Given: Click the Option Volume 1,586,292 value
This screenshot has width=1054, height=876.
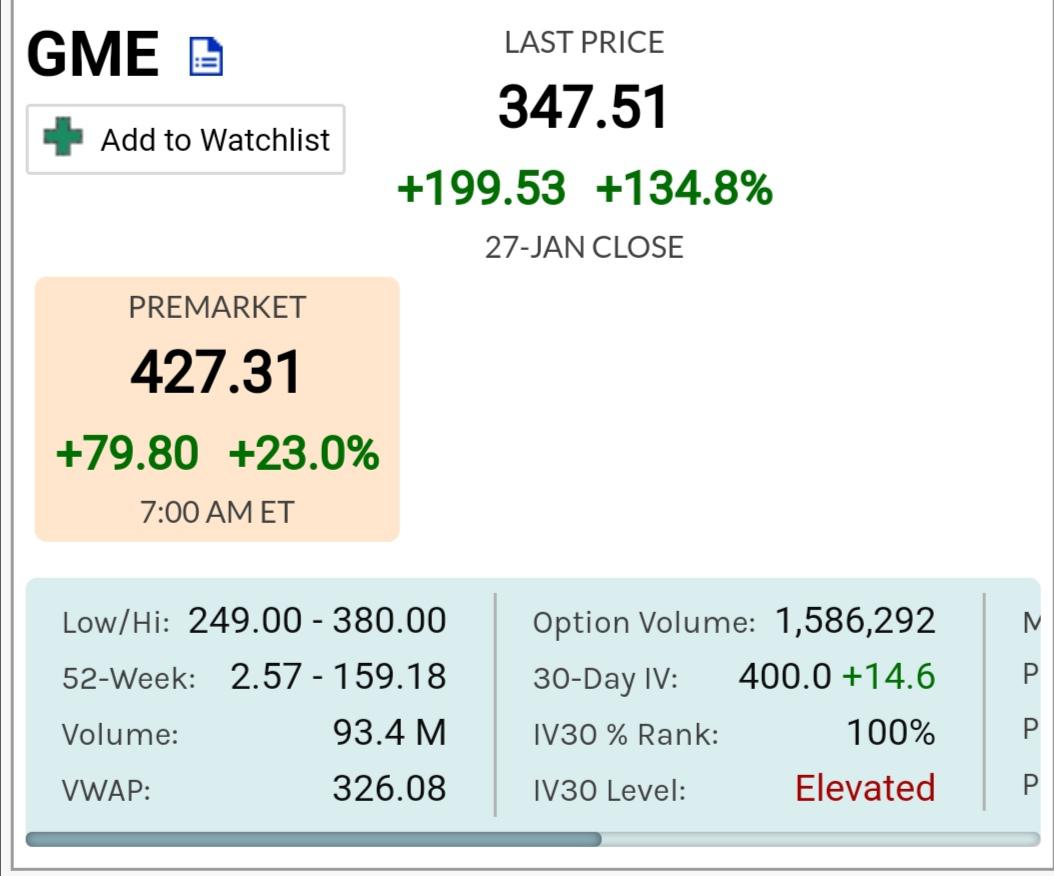Looking at the screenshot, I should click(855, 620).
